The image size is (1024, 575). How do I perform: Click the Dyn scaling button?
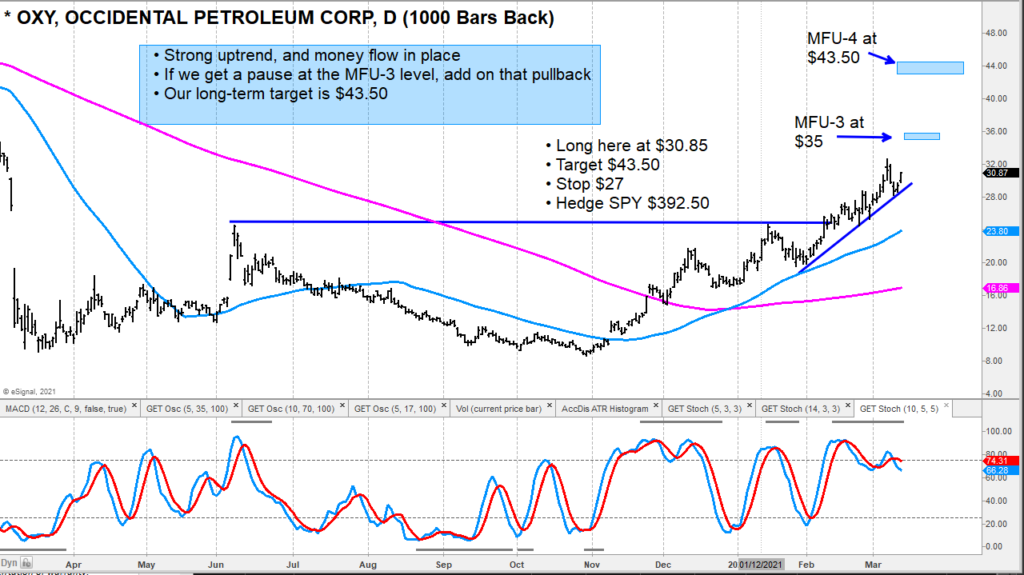coord(9,563)
